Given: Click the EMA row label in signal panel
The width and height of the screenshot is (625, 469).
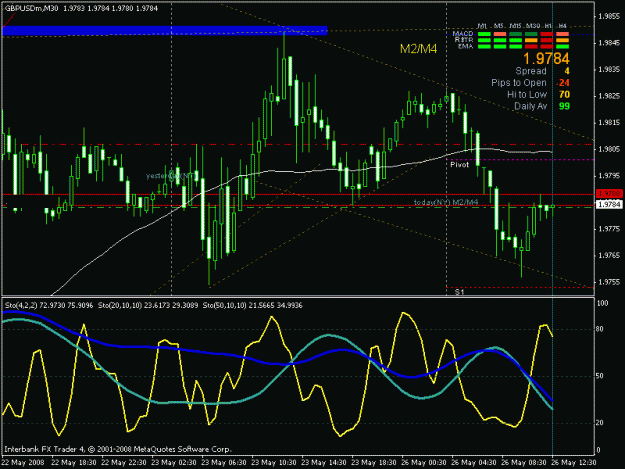Looking at the screenshot, I should (466, 46).
